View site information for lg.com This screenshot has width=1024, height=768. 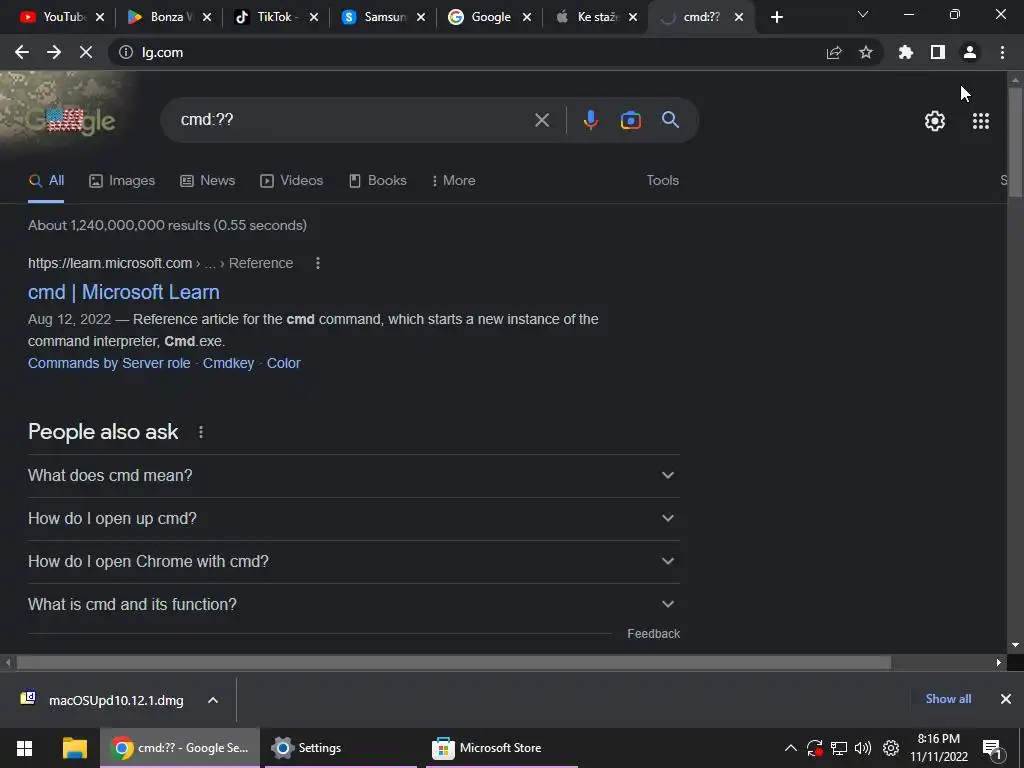[126, 52]
